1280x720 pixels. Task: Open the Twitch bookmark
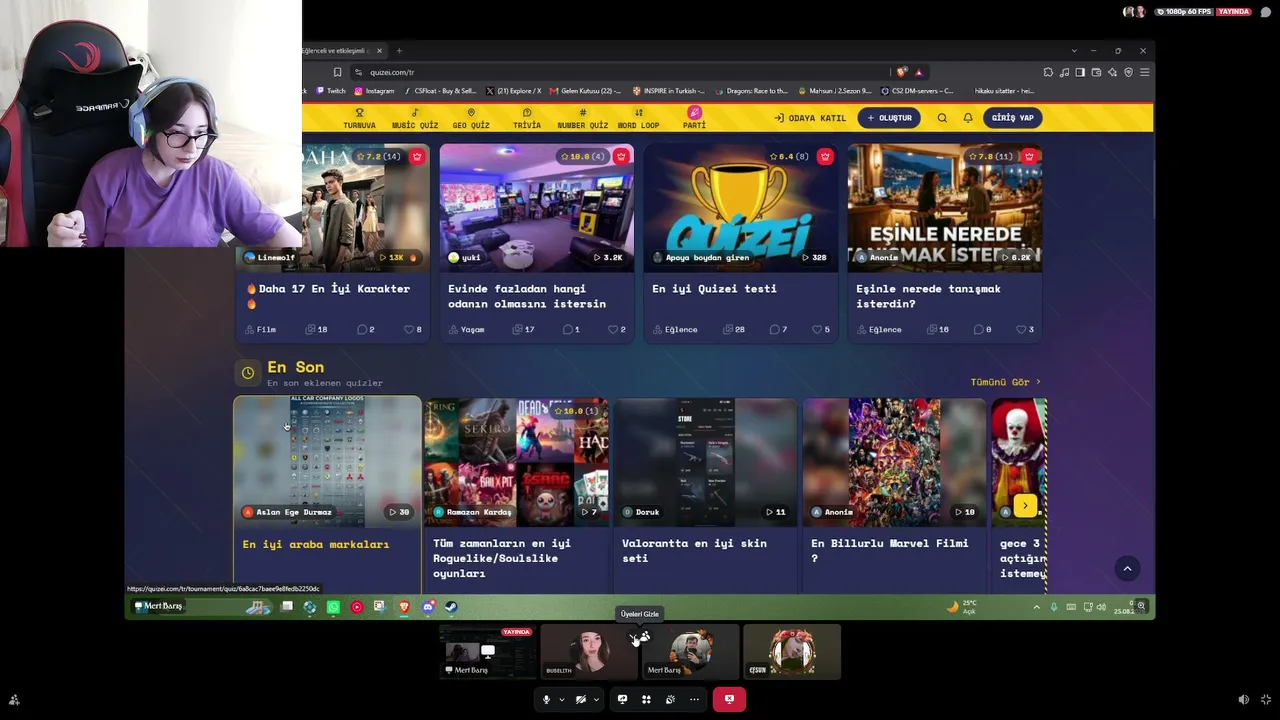(331, 91)
